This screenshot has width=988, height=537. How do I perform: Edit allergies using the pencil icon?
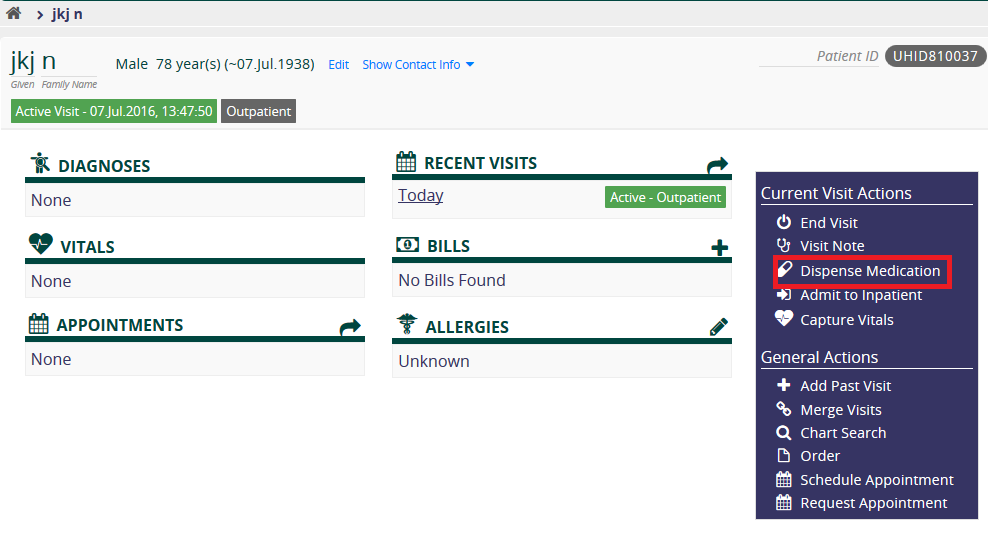pos(719,326)
